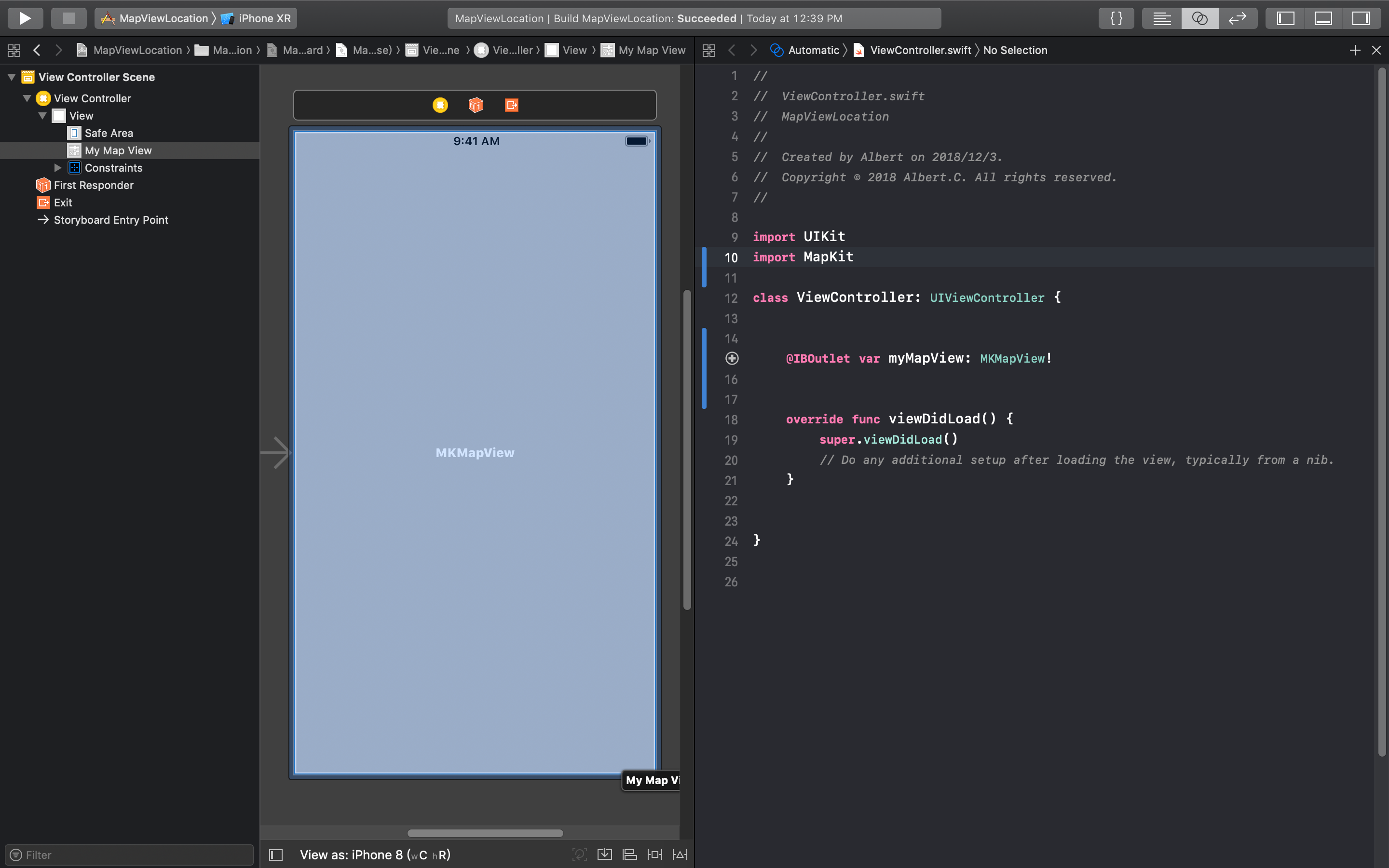
Task: Click the viewDidLoad function name
Action: 934,419
